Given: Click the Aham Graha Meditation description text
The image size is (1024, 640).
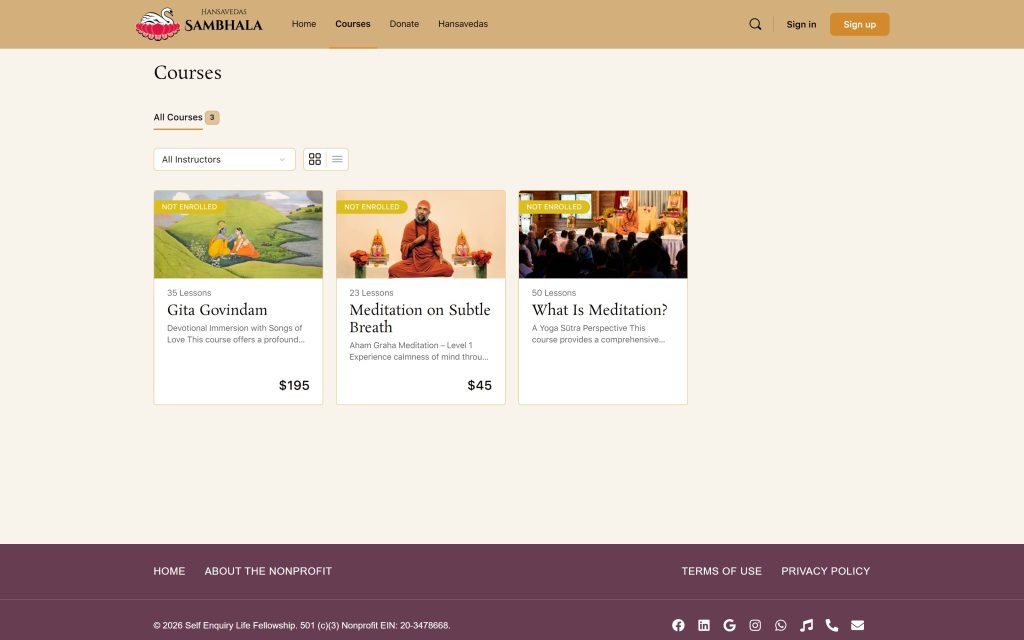Looking at the screenshot, I should 419,351.
